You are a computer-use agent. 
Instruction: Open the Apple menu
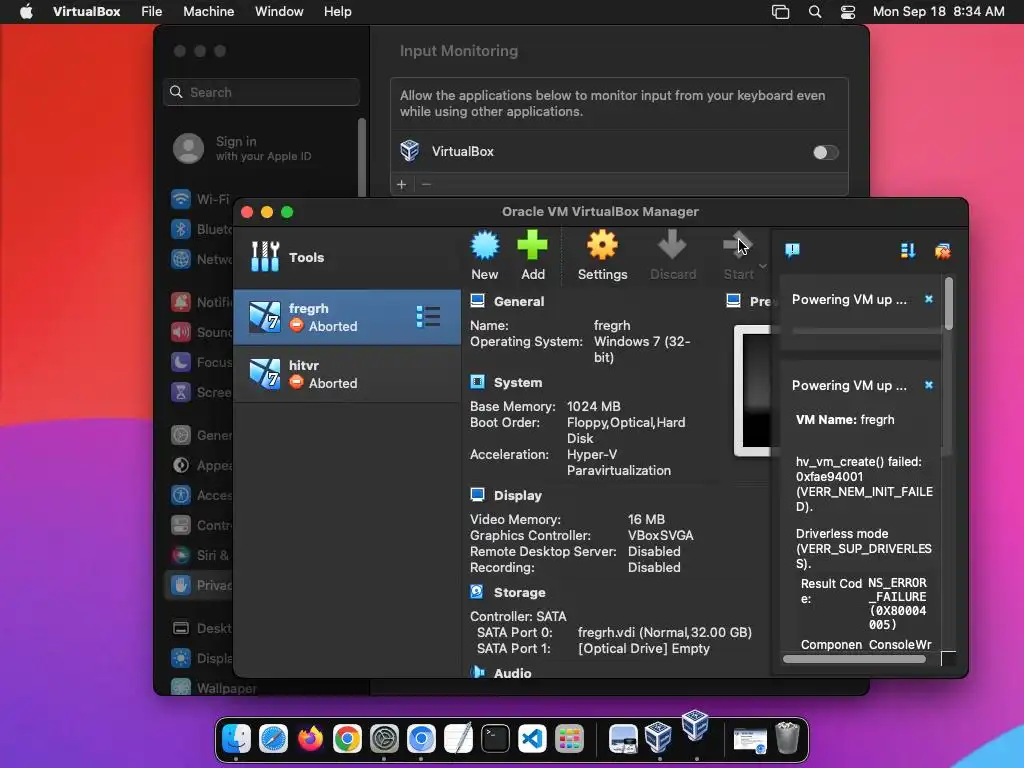[26, 12]
